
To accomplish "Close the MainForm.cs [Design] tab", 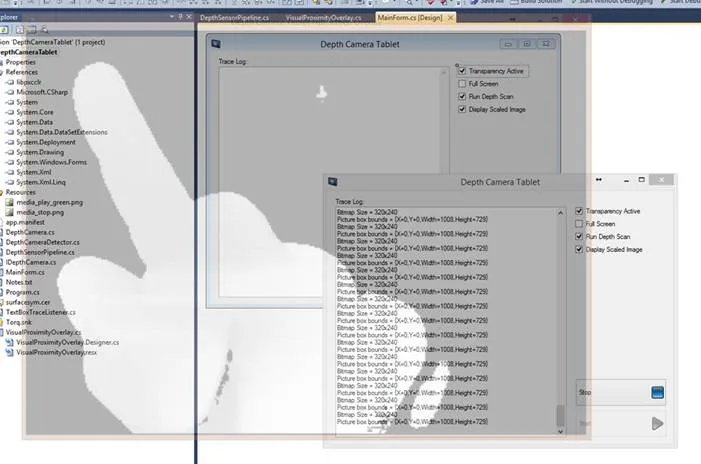I will click(x=450, y=18).
